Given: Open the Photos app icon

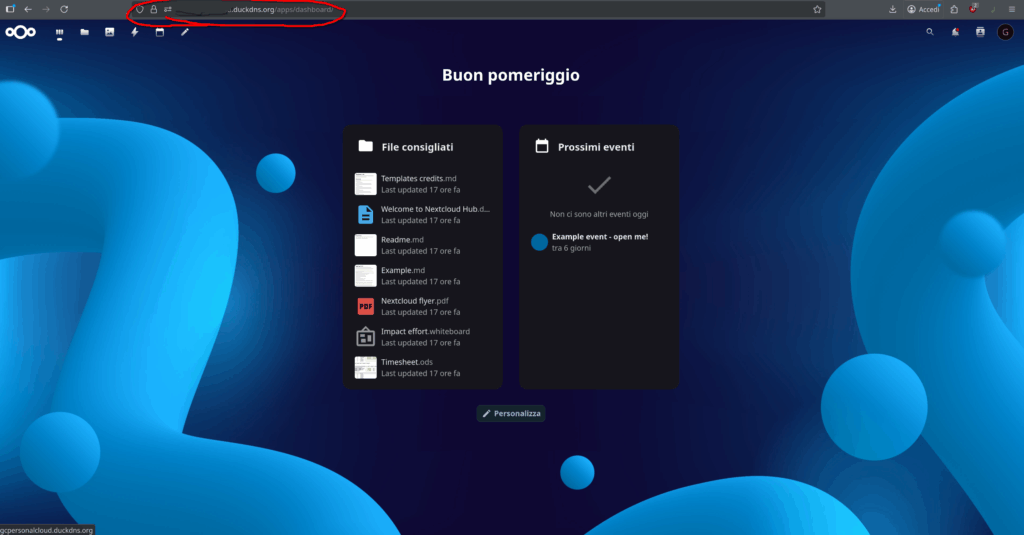Looking at the screenshot, I should (x=109, y=32).
